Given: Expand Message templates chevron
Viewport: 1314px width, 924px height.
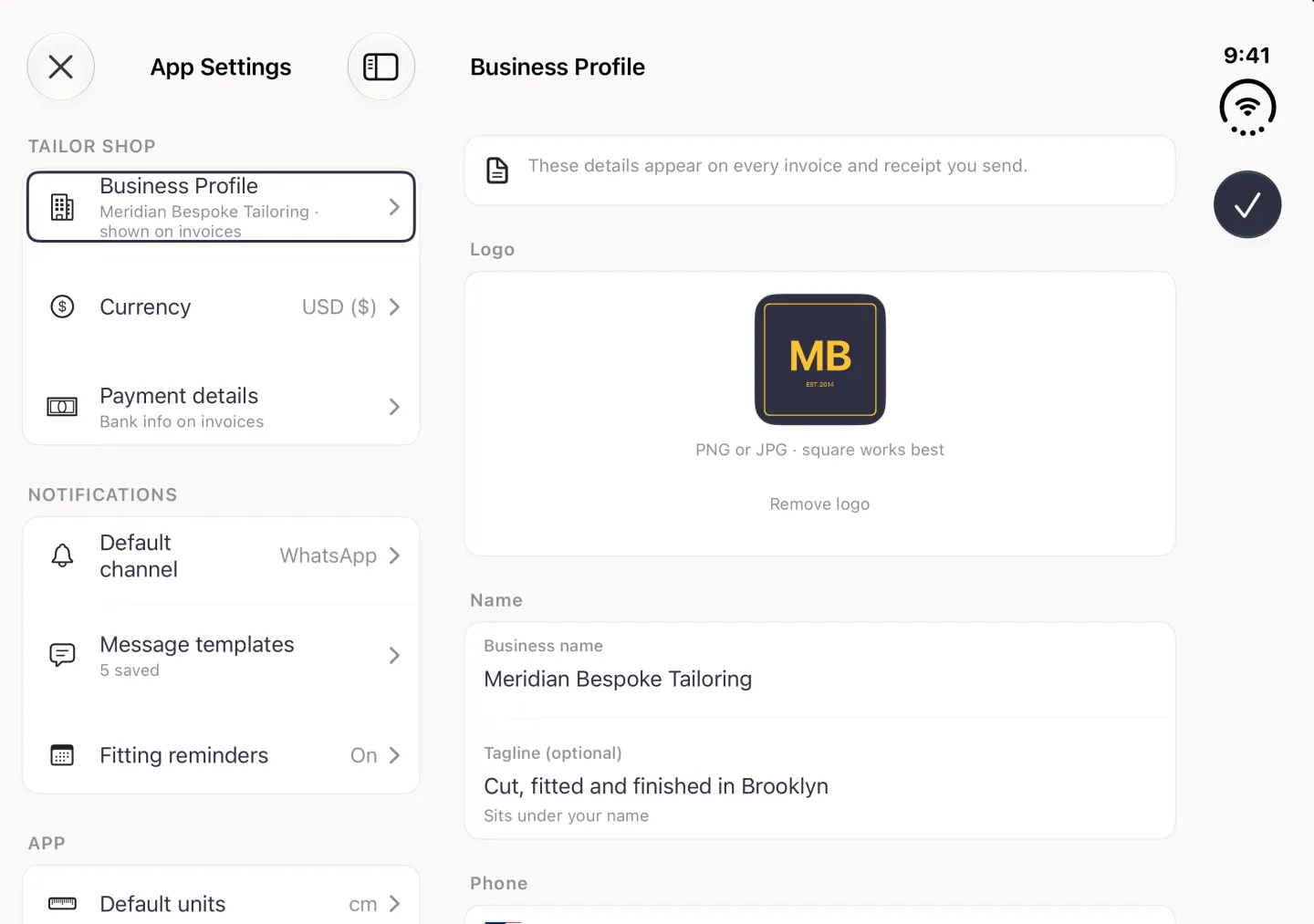Looking at the screenshot, I should click(394, 655).
